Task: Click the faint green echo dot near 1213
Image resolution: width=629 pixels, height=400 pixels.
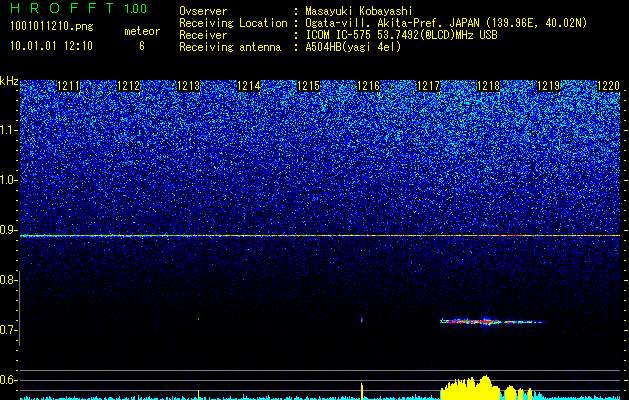Action: (x=198, y=319)
